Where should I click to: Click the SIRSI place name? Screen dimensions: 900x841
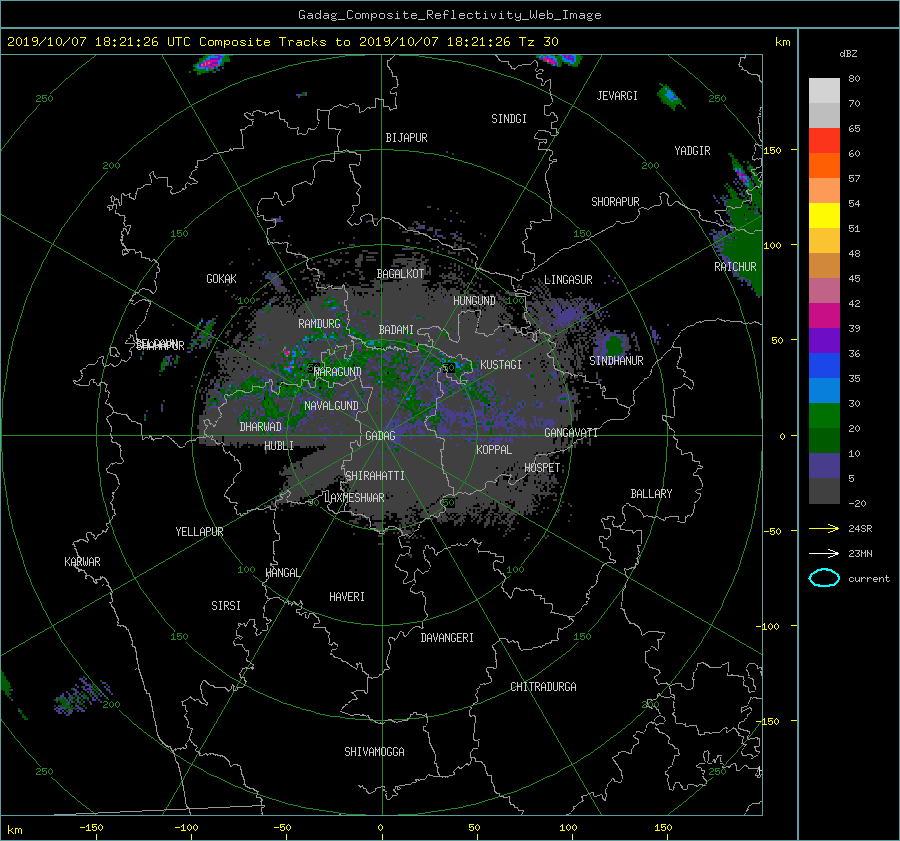tap(226, 606)
